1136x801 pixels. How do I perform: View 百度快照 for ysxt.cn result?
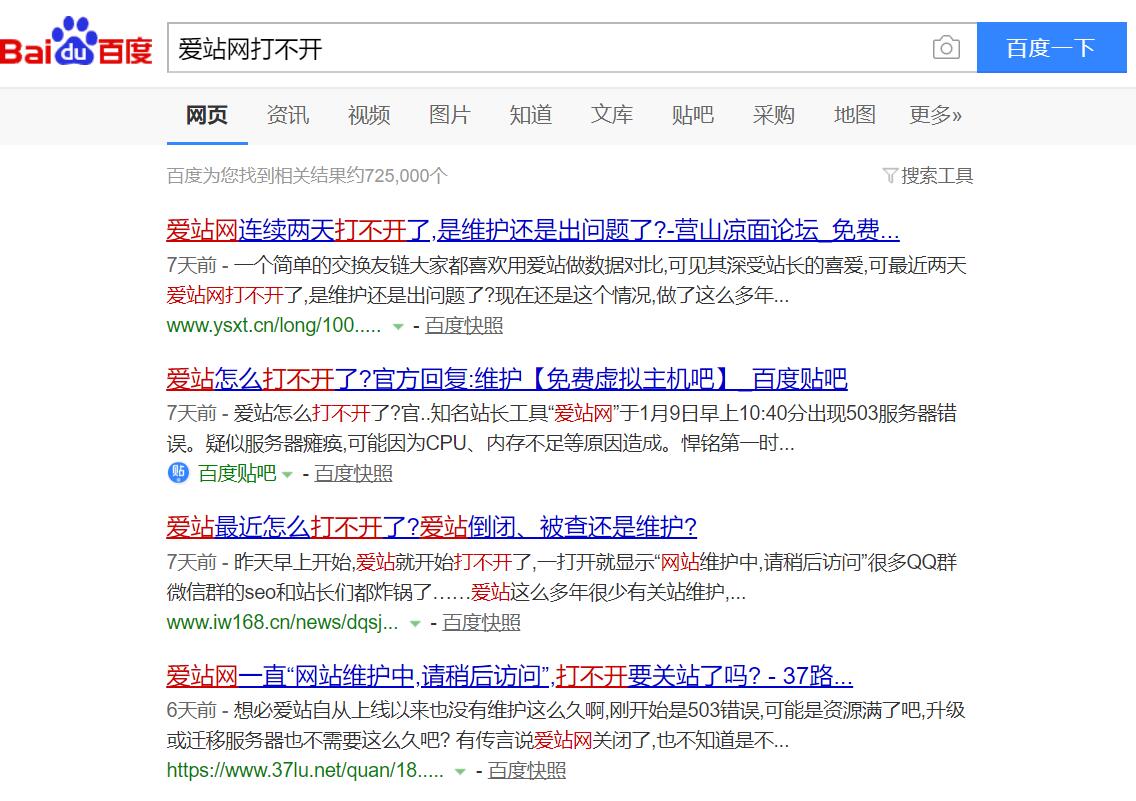[x=464, y=326]
